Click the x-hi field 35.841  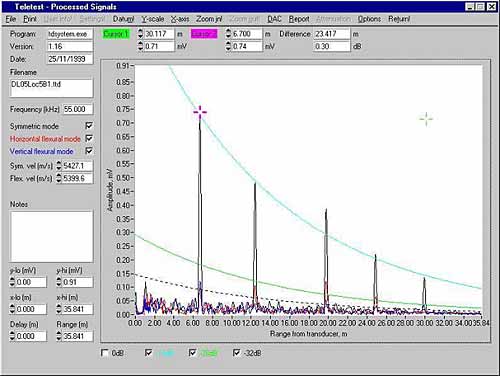(x=78, y=309)
